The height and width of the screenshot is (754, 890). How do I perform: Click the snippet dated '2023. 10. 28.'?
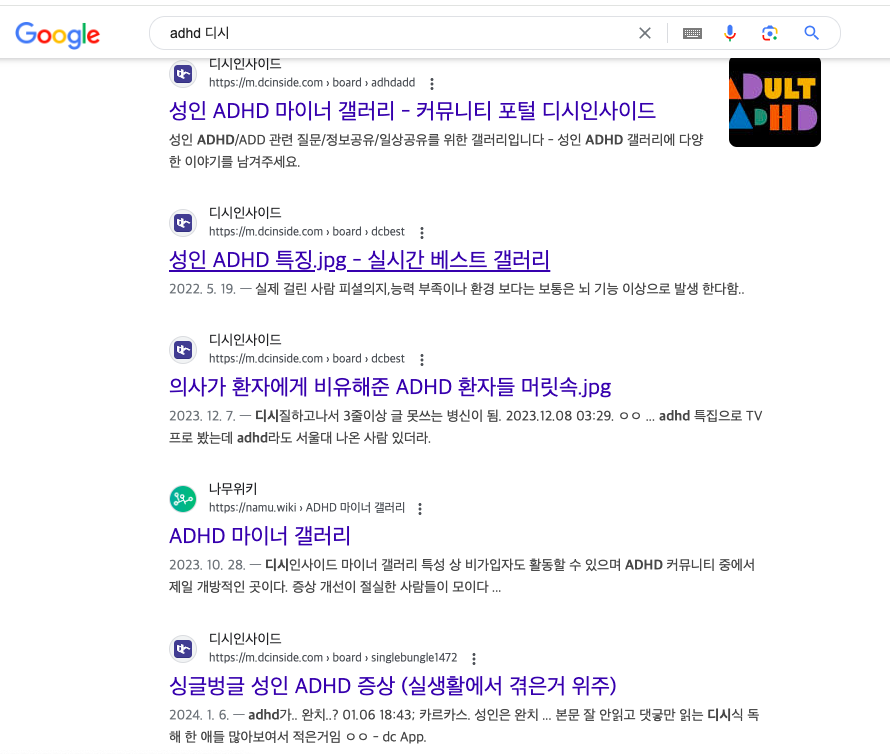(x=462, y=576)
